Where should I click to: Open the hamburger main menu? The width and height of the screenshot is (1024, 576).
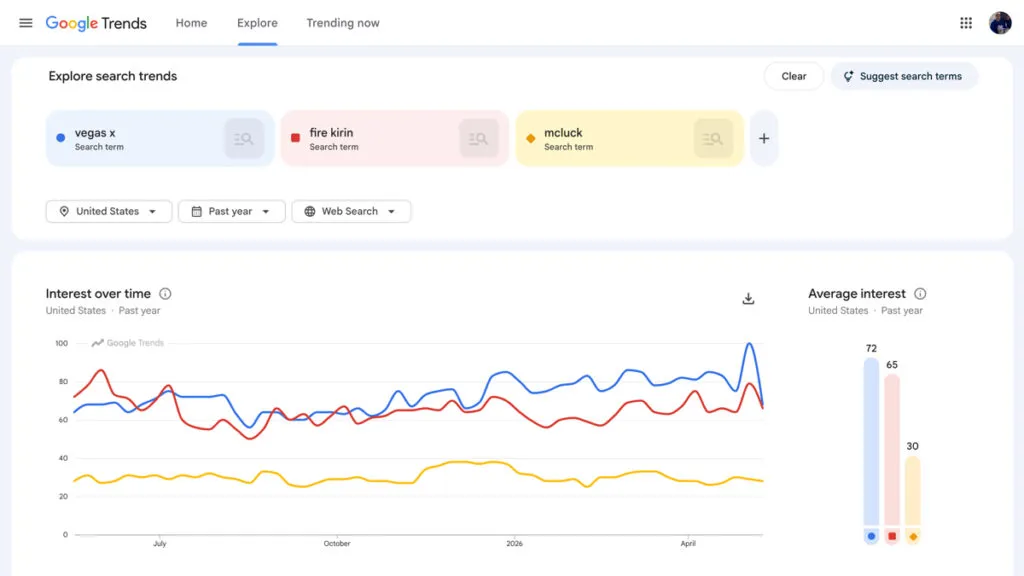25,23
